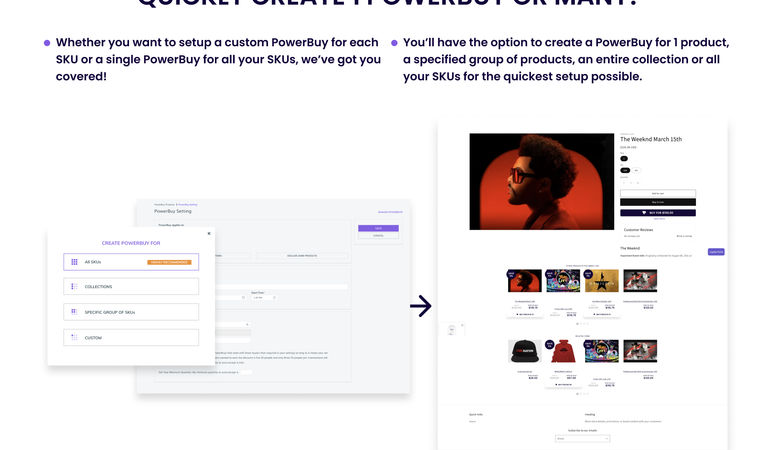Click the save badge on The Weeknd thumbnail
The height and width of the screenshot is (450, 775).
[x=511, y=273]
